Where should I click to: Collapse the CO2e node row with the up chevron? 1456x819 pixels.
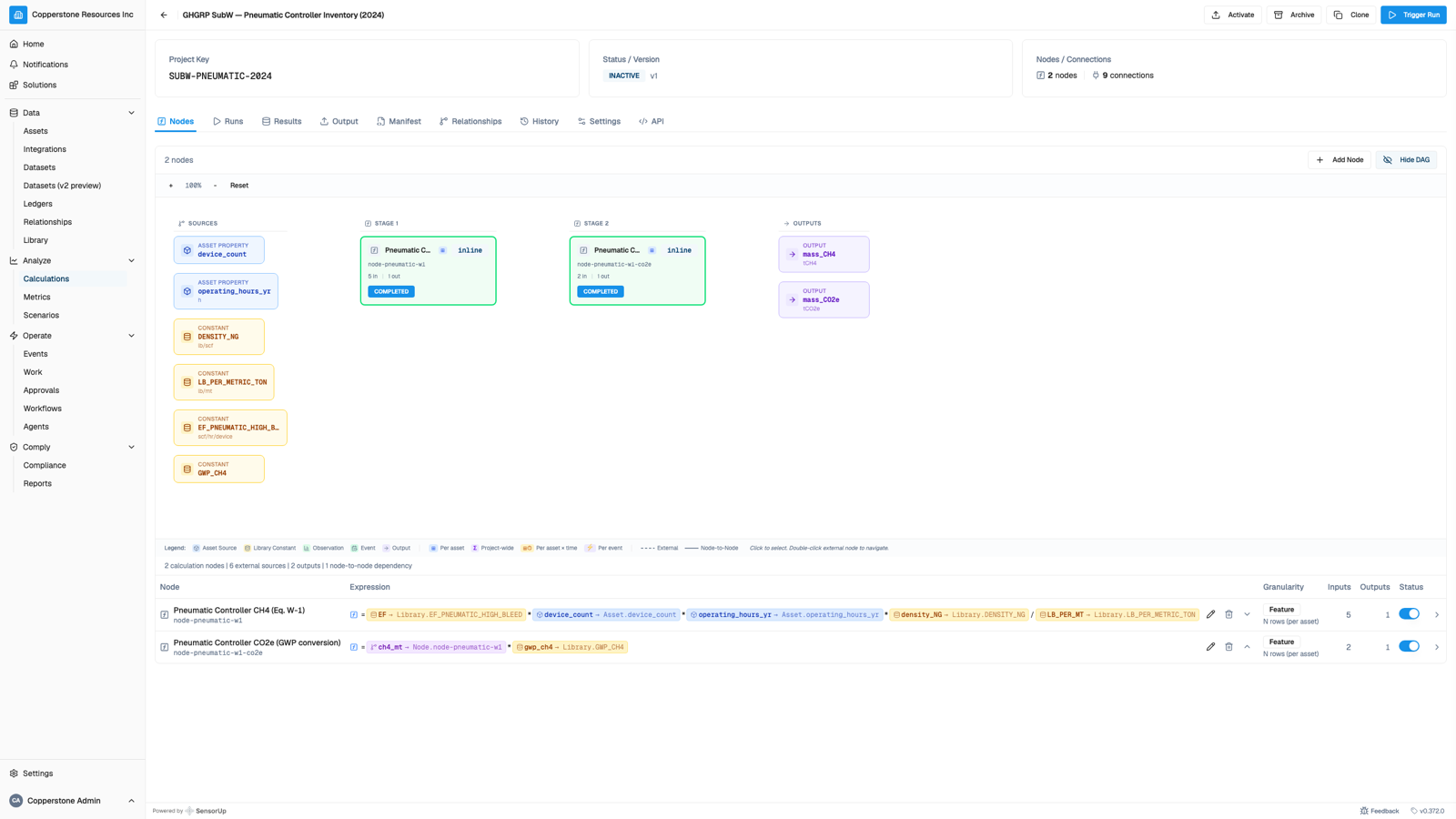click(x=1247, y=647)
